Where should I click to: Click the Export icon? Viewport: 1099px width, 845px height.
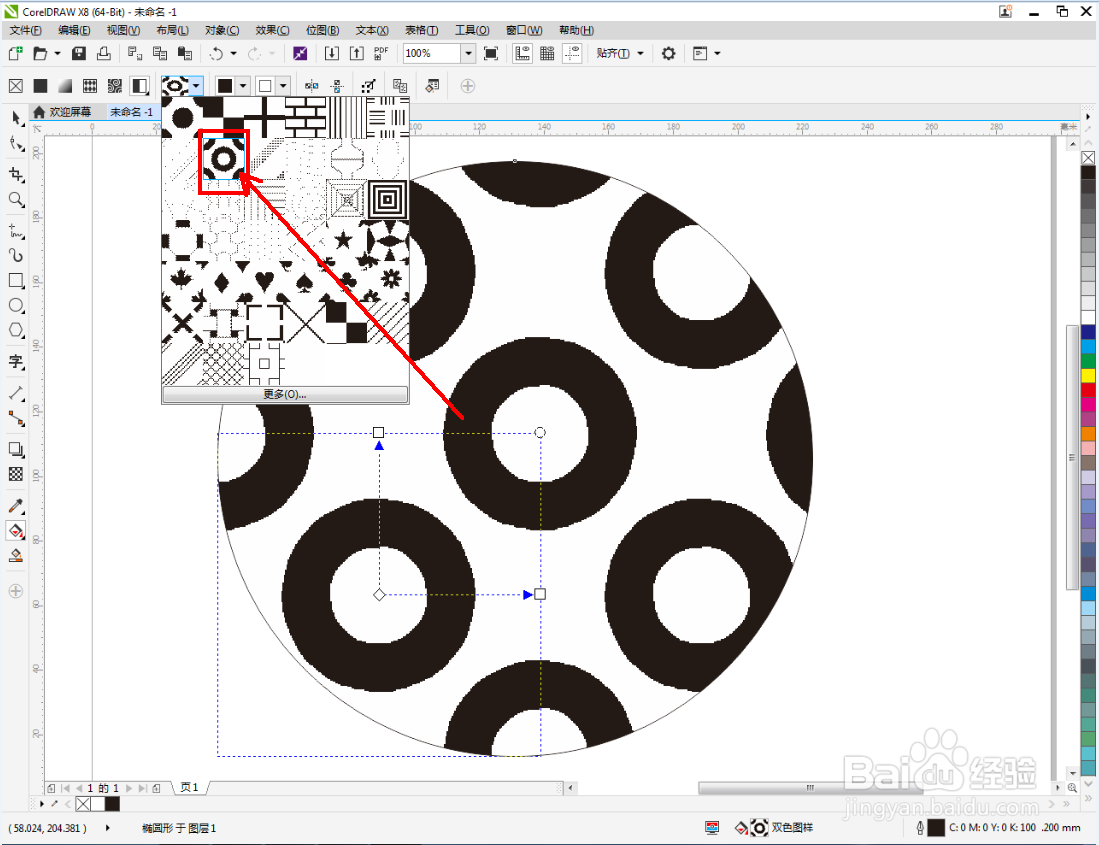coord(357,53)
